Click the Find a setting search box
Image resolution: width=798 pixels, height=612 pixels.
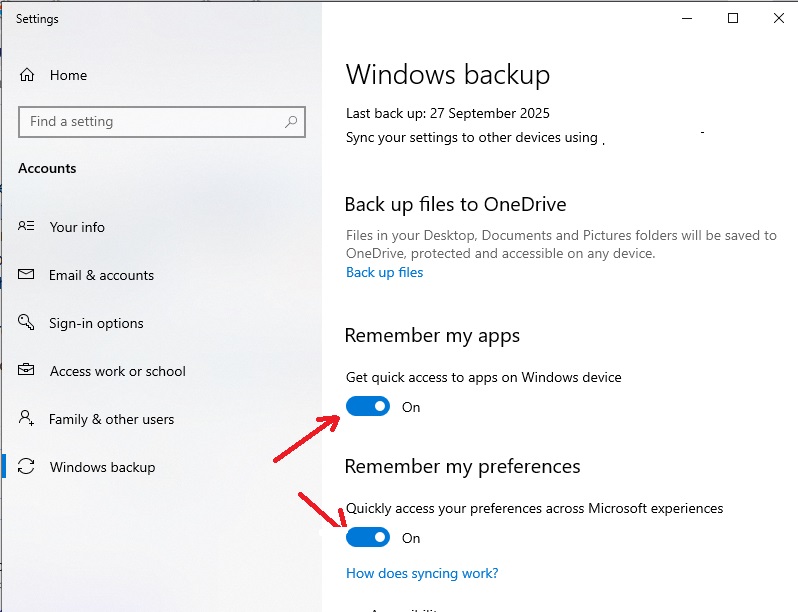[150, 122]
